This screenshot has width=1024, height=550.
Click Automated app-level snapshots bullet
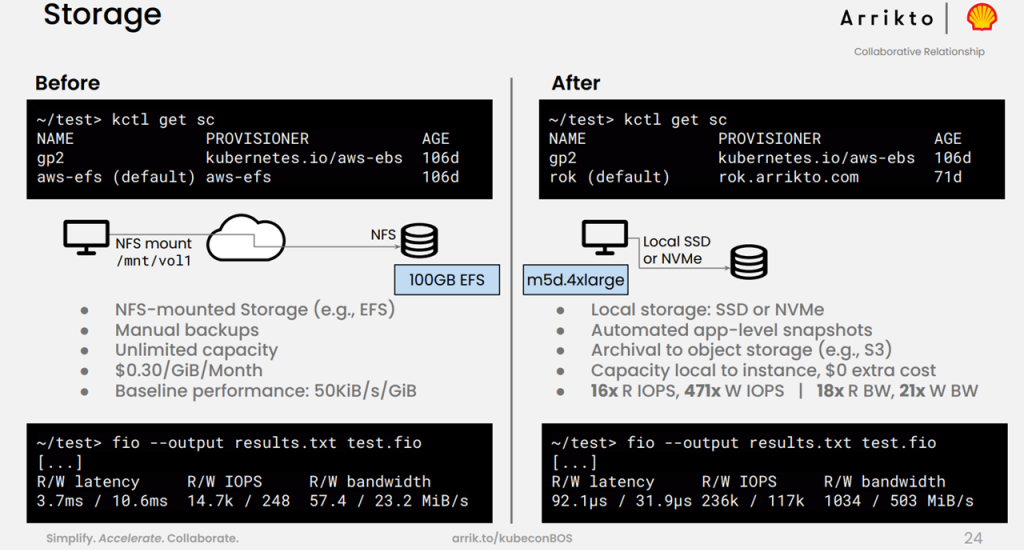[x=731, y=330]
